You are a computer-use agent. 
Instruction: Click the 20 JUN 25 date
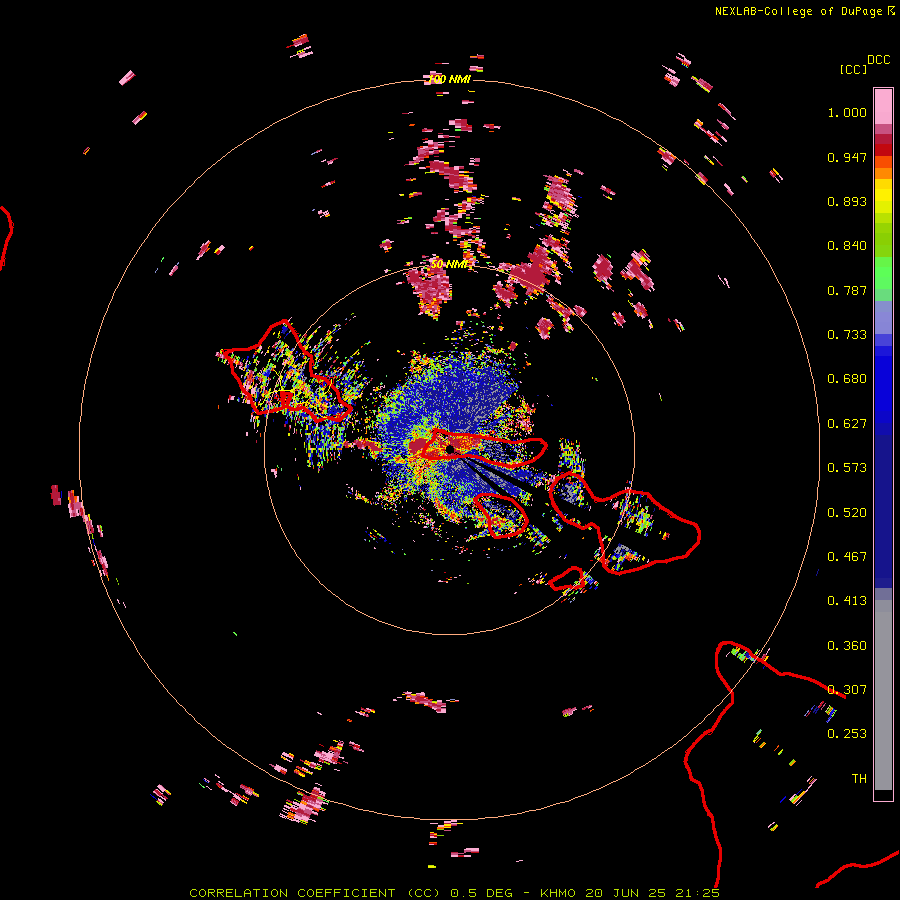pyautogui.click(x=626, y=893)
